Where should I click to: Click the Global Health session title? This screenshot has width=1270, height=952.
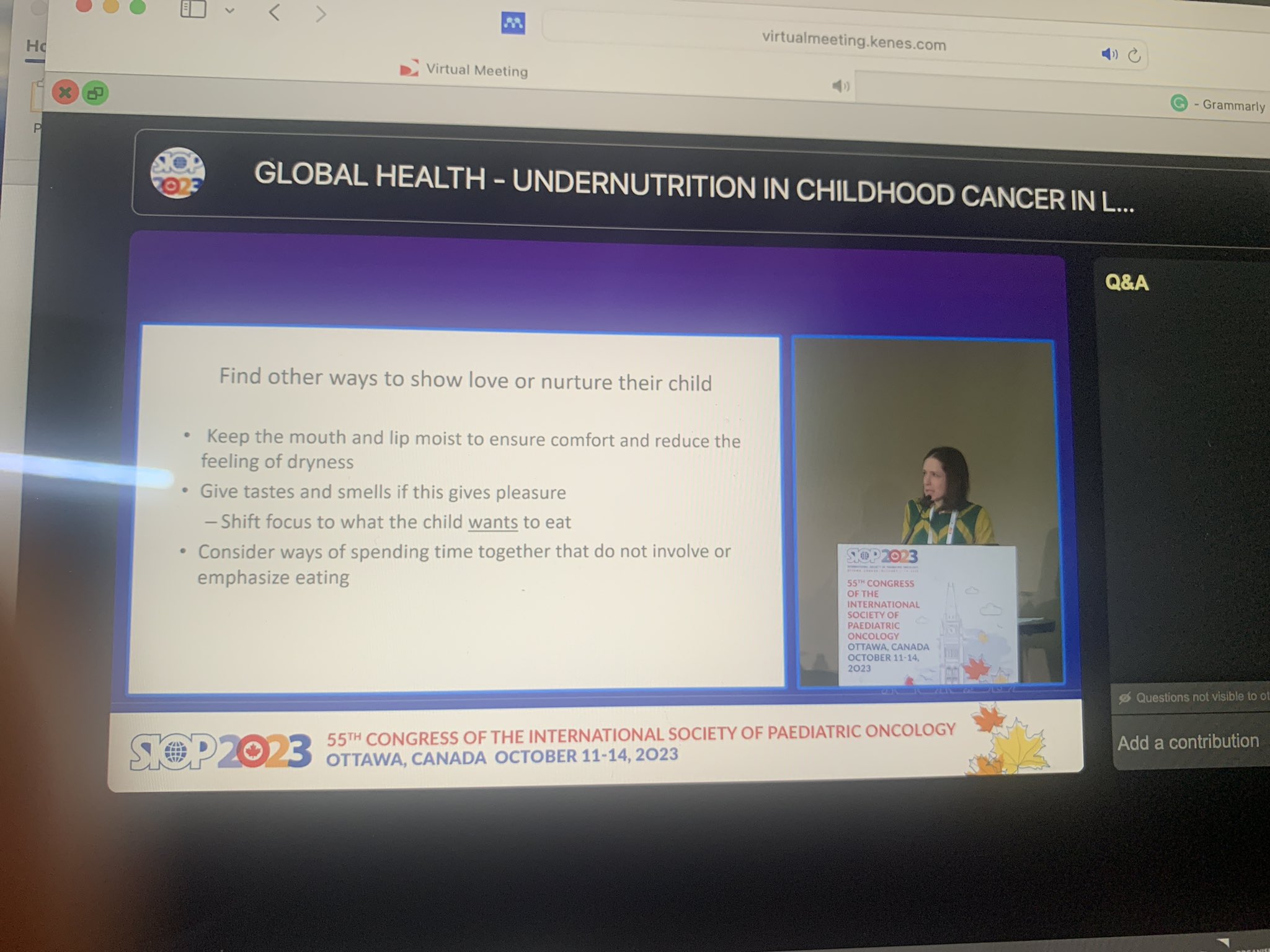[694, 187]
